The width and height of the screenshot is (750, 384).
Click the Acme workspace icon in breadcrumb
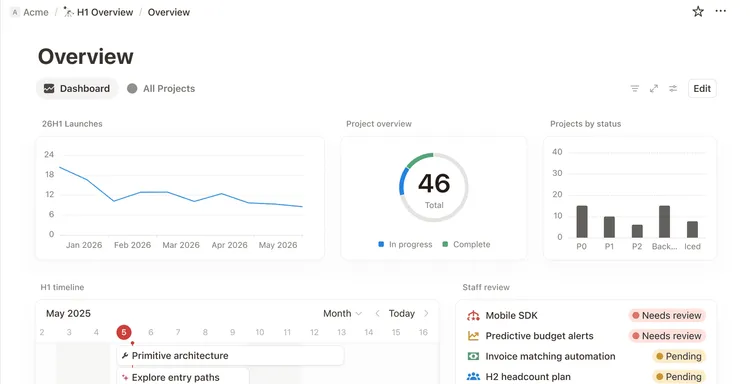pos(15,12)
